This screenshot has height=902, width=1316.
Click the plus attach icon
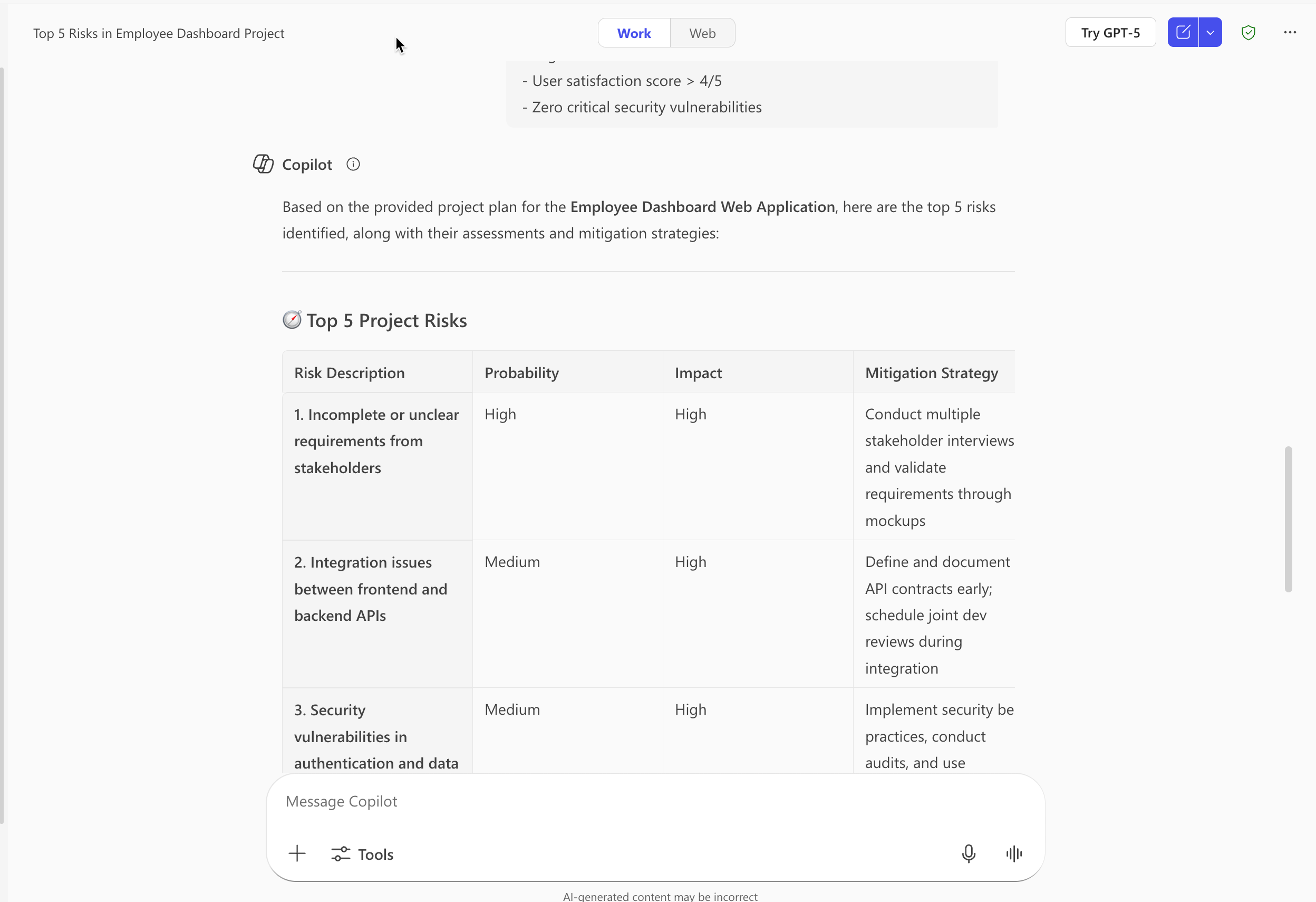[297, 853]
